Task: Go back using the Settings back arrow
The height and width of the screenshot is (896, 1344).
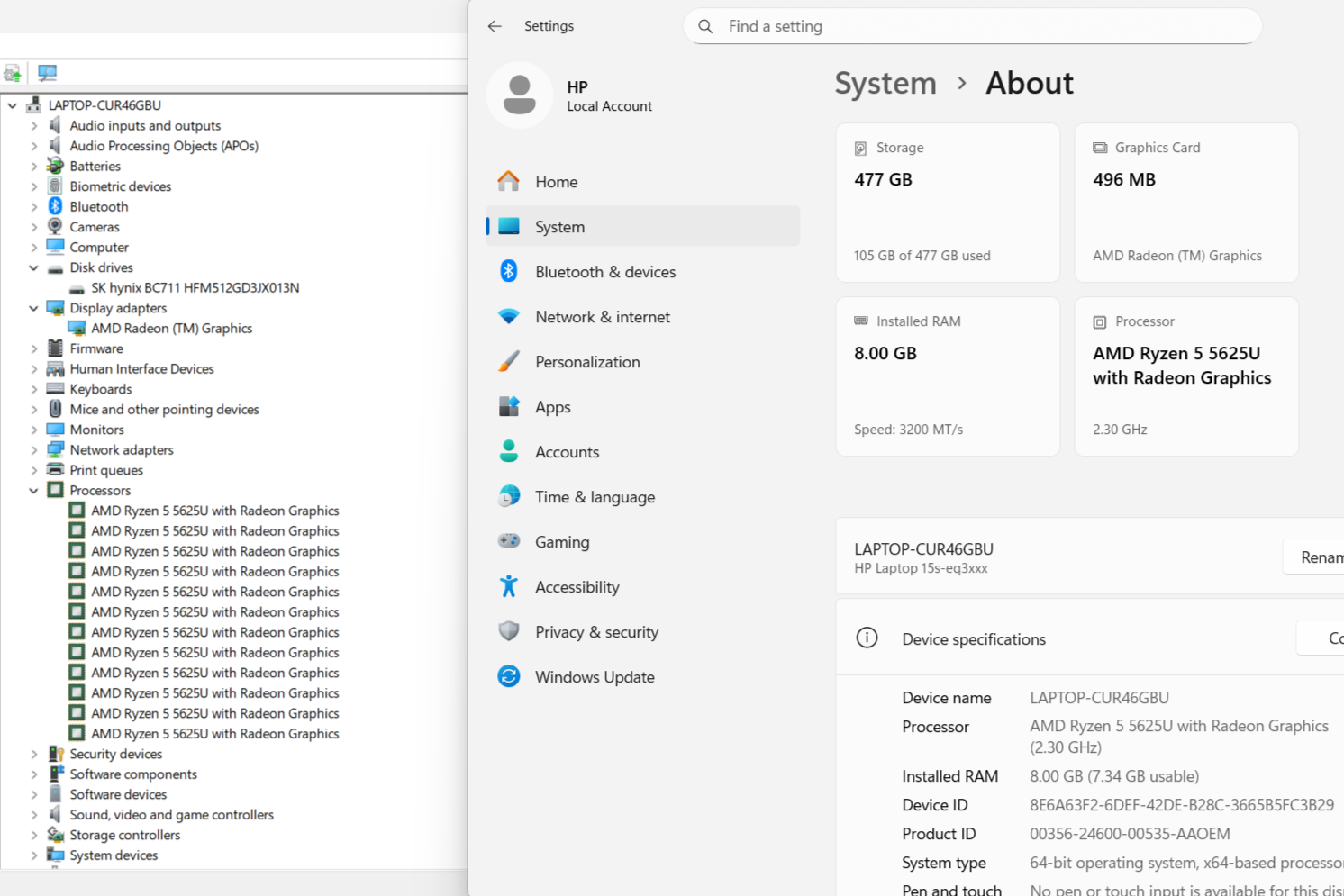Action: coord(495,26)
